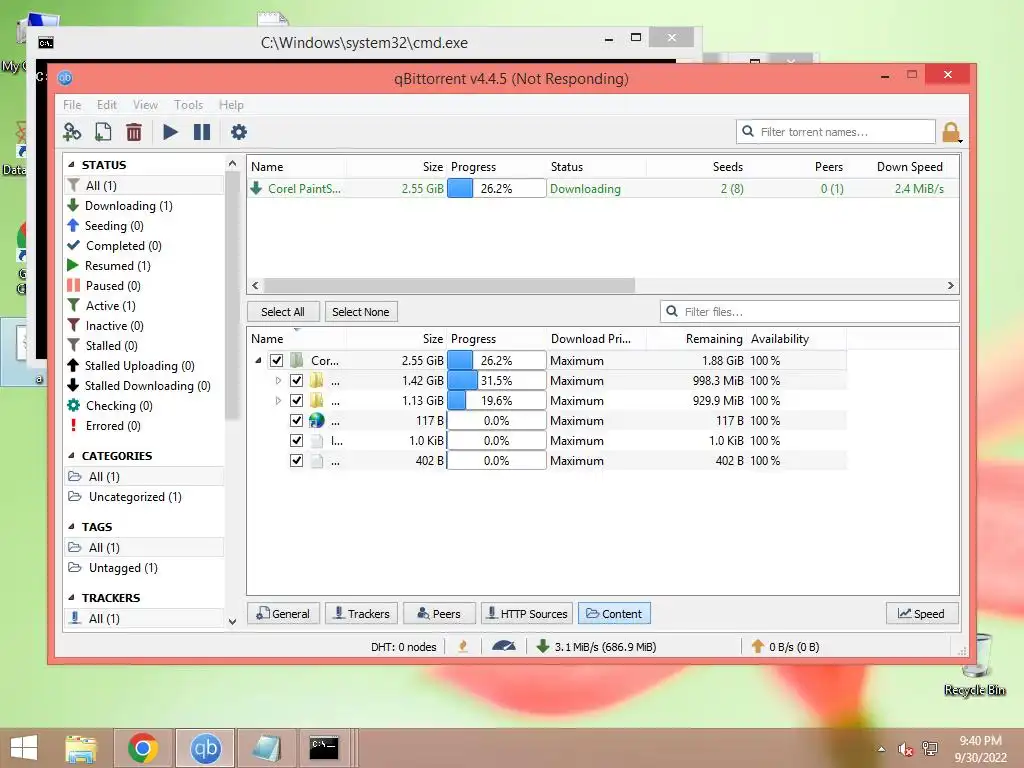Open Chrome from the Windows taskbar
The height and width of the screenshot is (768, 1024).
click(x=143, y=748)
